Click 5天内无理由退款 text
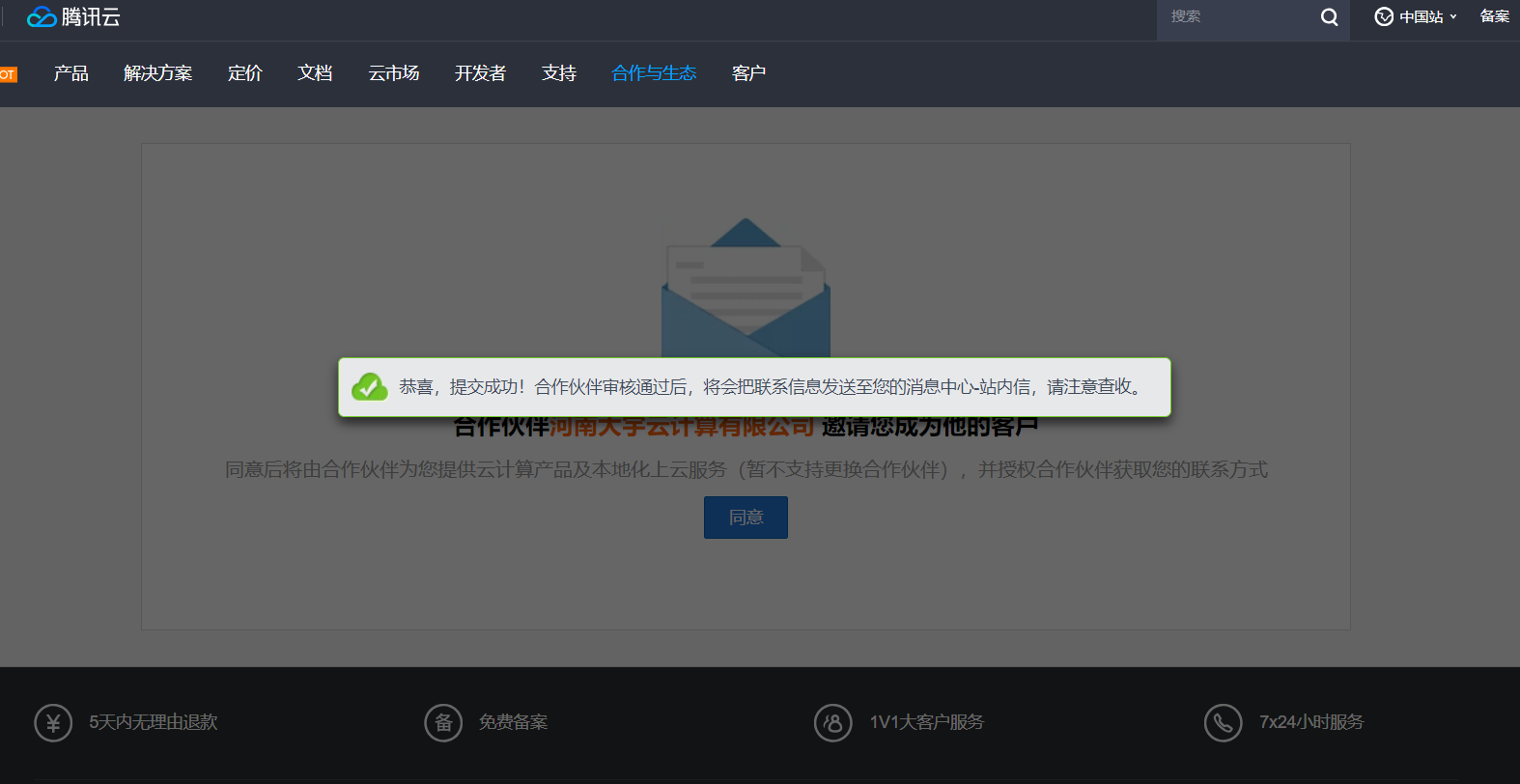The height and width of the screenshot is (784, 1520). 154,722
